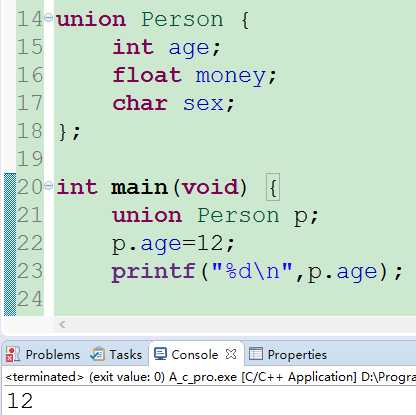Click line number 22 in gutter
Viewport: 416px width, 415px height.
tap(30, 243)
